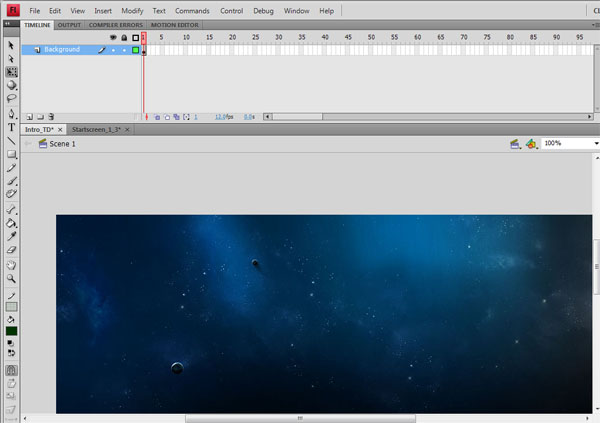This screenshot has height=423, width=600.
Task: Select the Lasso tool
Action: 11,99
